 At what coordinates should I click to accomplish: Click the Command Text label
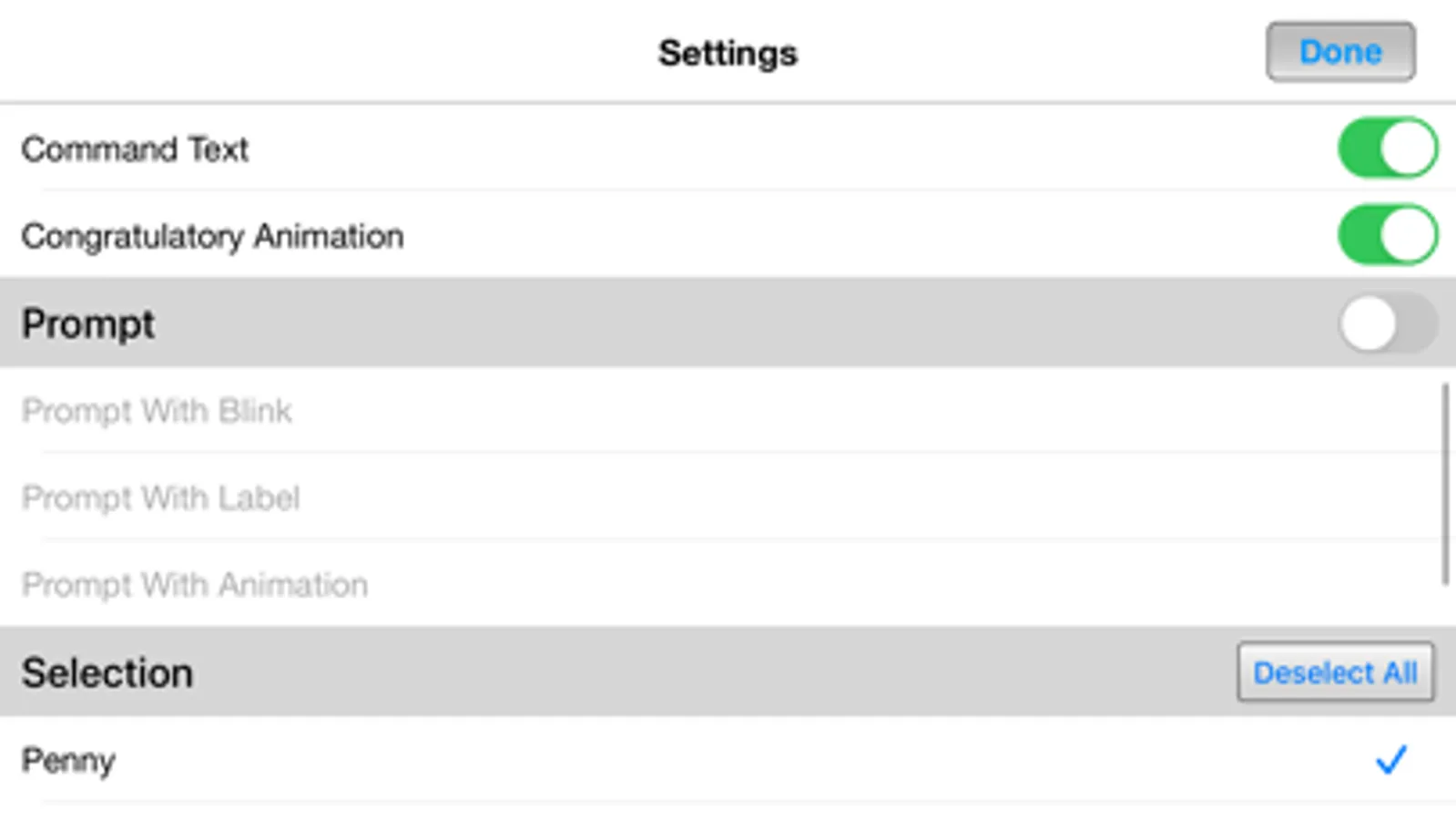click(135, 149)
